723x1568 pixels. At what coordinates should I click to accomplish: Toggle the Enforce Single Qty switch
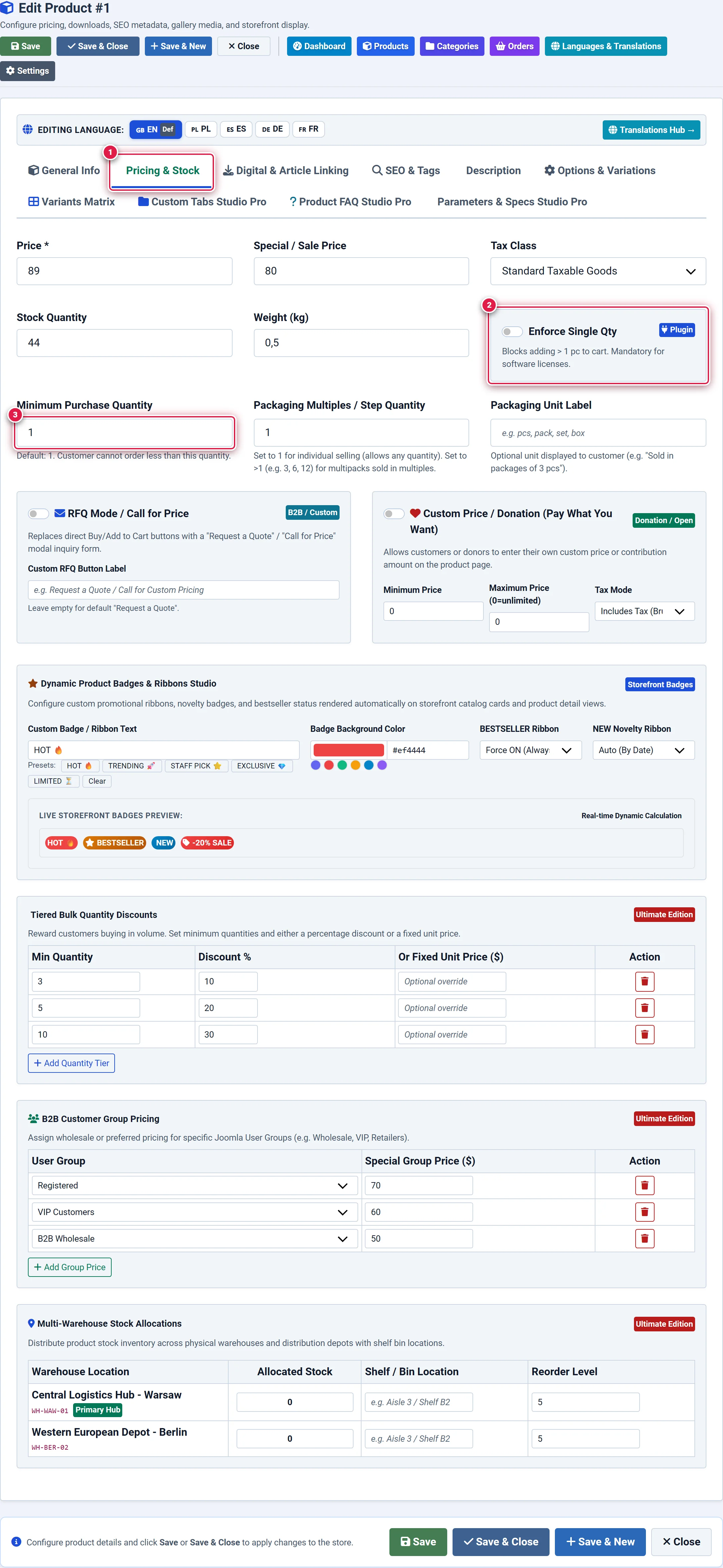click(512, 332)
